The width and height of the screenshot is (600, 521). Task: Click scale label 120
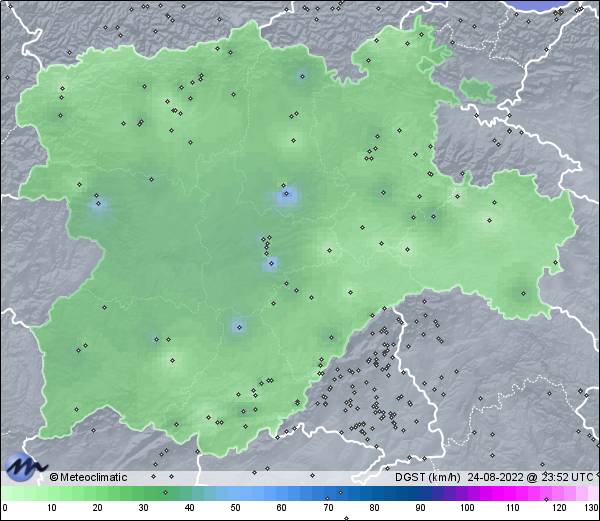[559, 508]
